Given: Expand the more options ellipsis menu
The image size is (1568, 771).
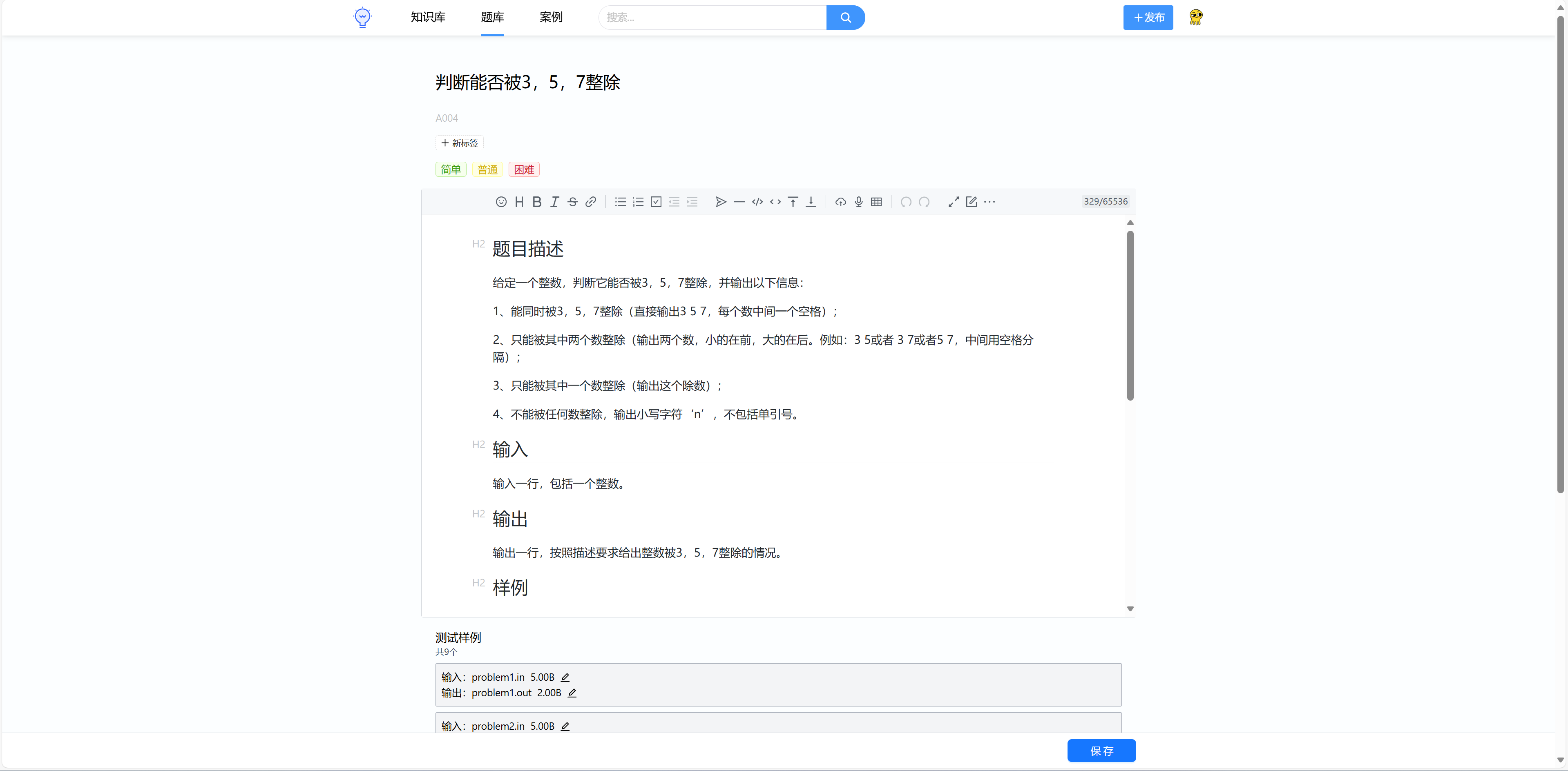Looking at the screenshot, I should 990,201.
